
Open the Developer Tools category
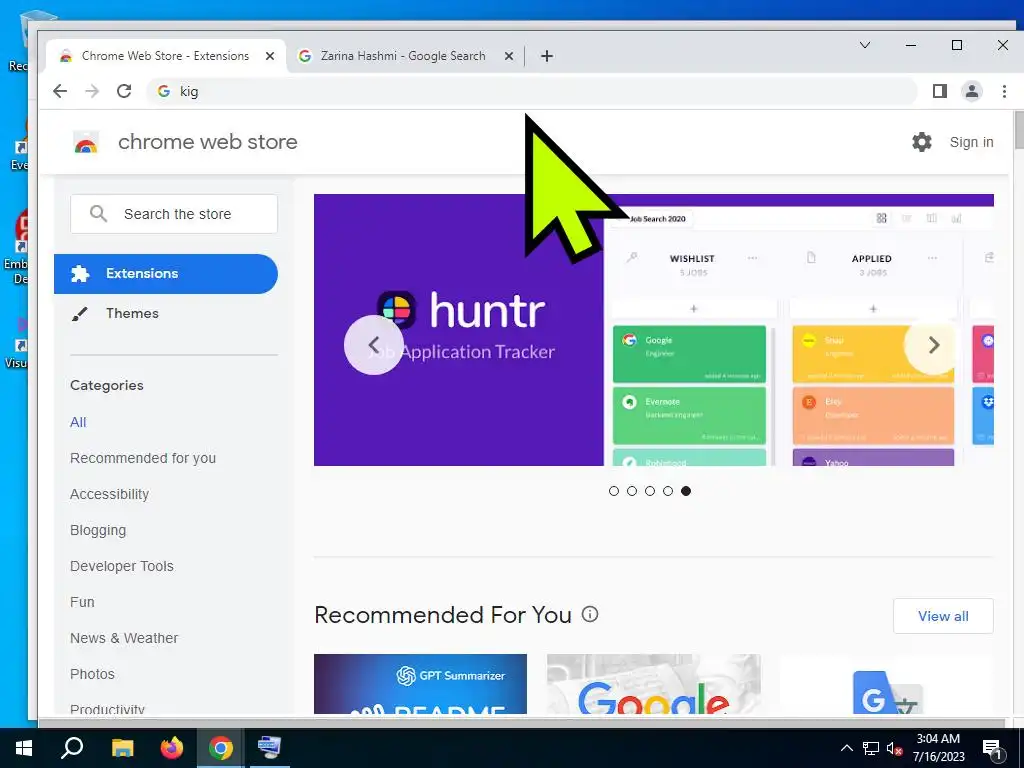tap(121, 566)
